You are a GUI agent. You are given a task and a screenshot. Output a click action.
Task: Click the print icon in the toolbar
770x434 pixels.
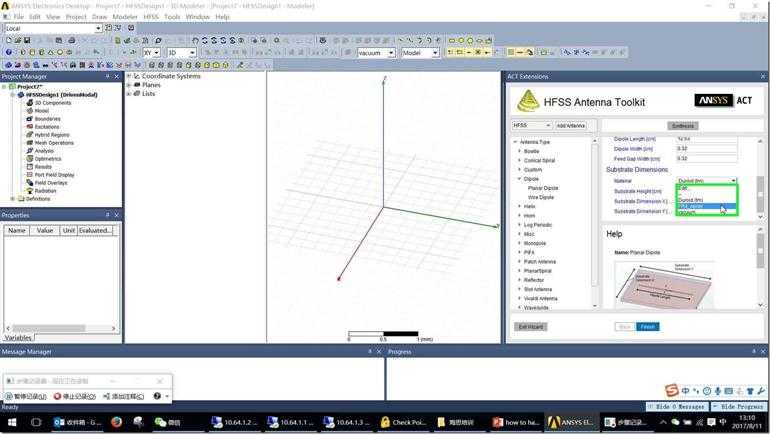pyautogui.click(x=72, y=40)
